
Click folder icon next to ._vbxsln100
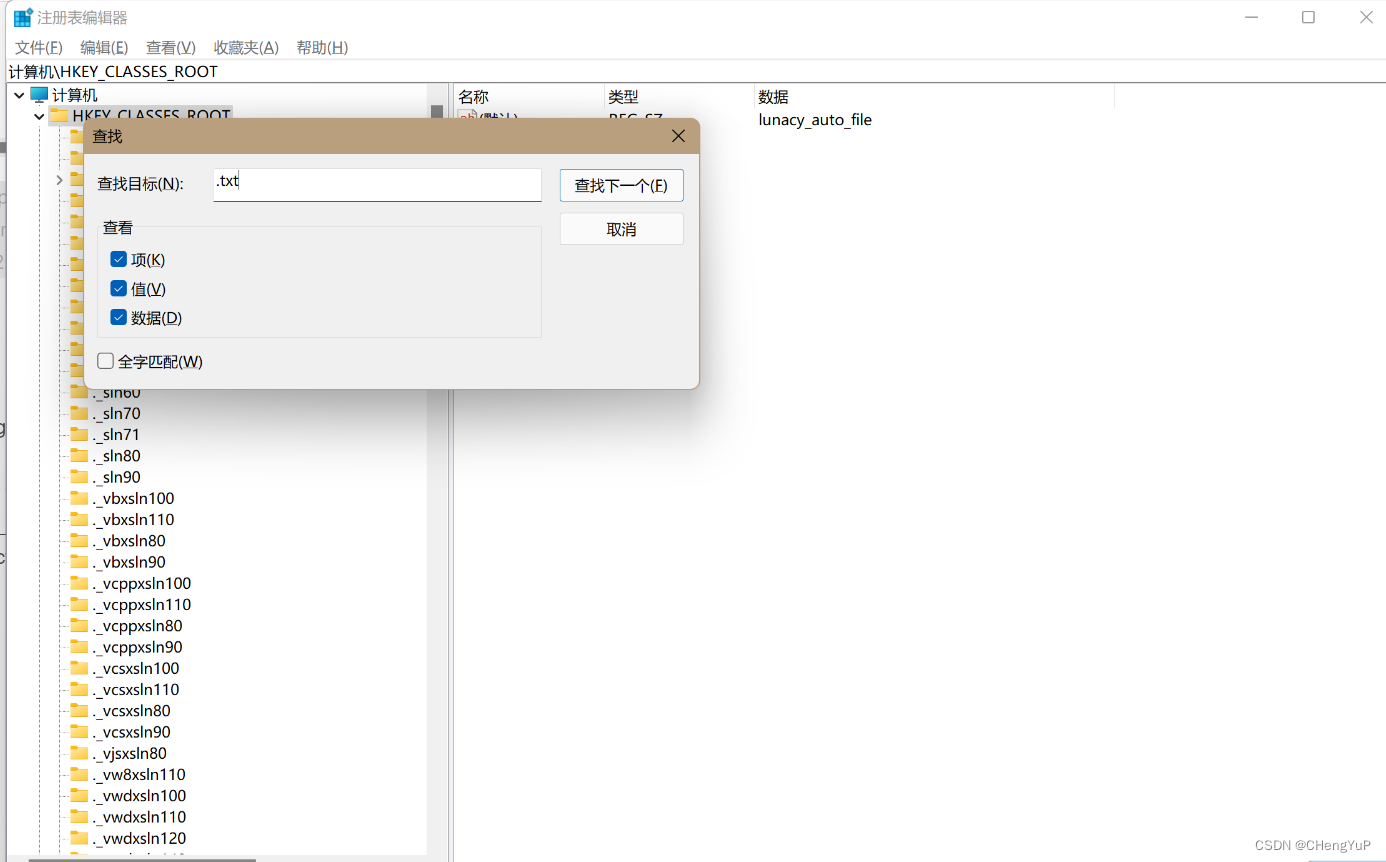point(79,498)
